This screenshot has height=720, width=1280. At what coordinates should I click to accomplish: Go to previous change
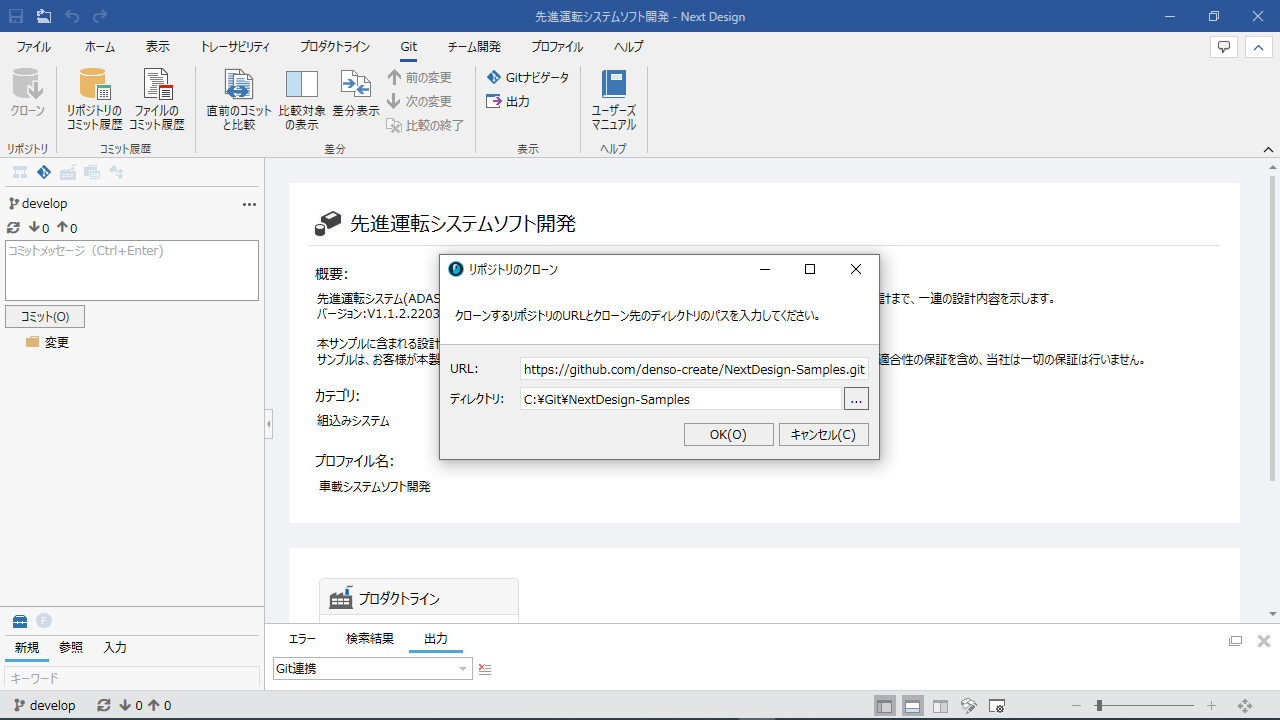(x=420, y=77)
